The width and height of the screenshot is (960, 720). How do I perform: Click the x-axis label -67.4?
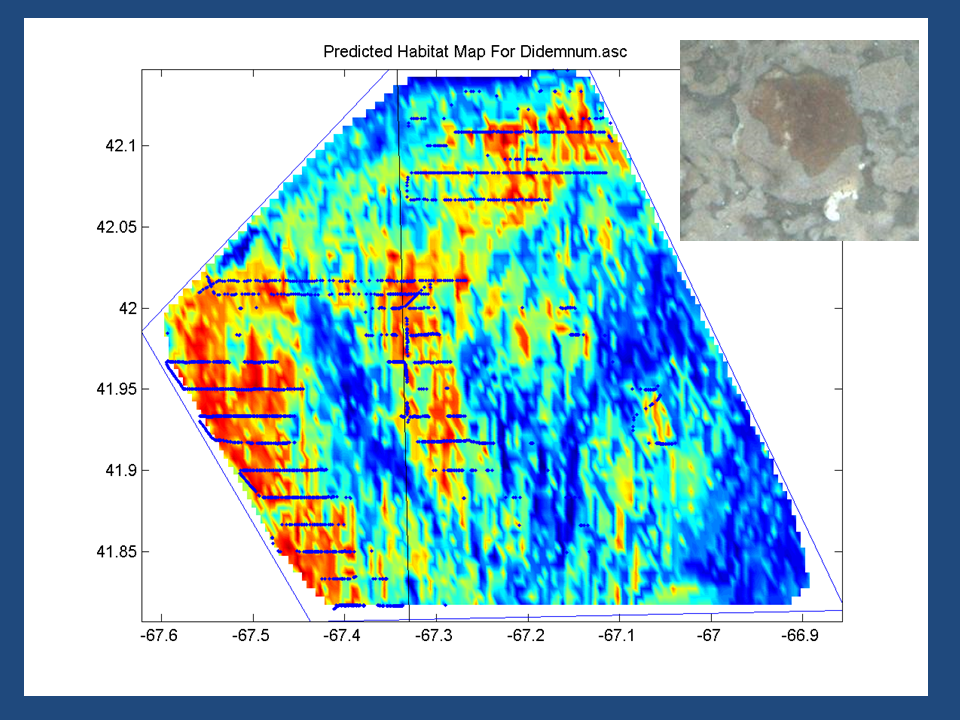pos(342,636)
